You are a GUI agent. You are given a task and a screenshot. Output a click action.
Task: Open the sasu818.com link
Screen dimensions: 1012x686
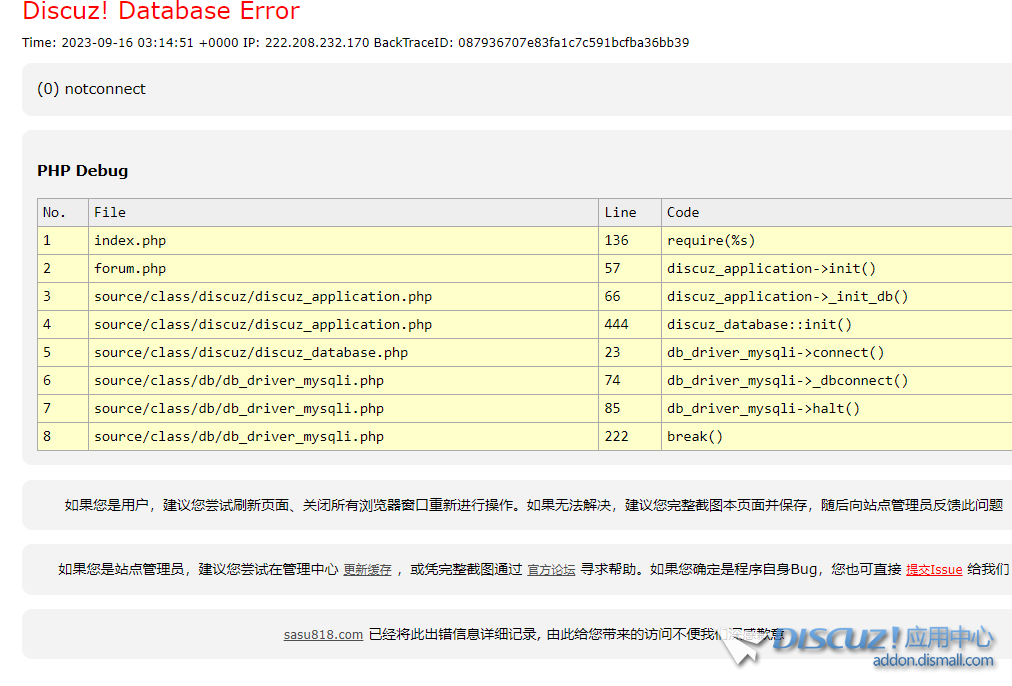pyautogui.click(x=323, y=634)
